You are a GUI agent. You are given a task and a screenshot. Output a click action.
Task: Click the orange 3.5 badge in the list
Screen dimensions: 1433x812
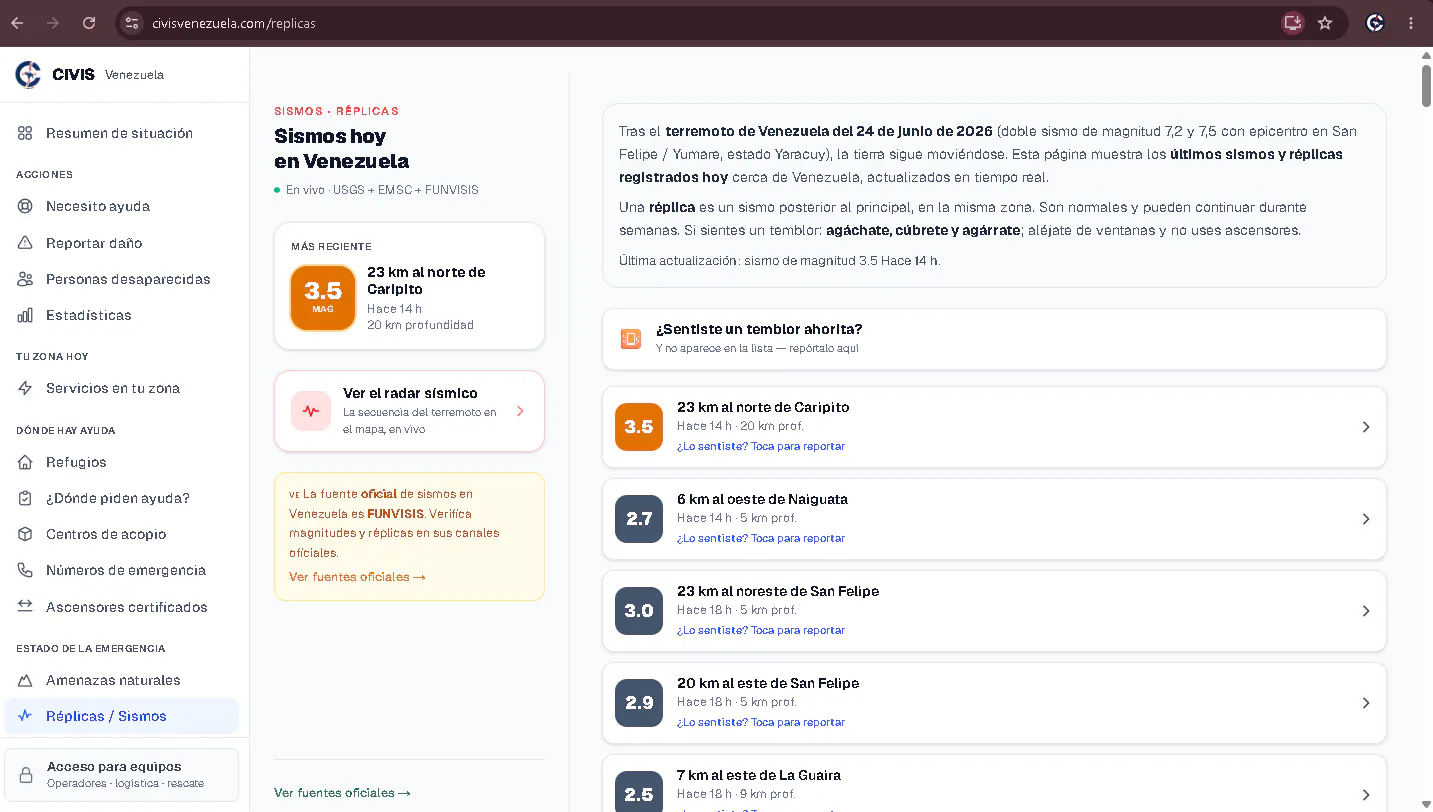point(639,427)
